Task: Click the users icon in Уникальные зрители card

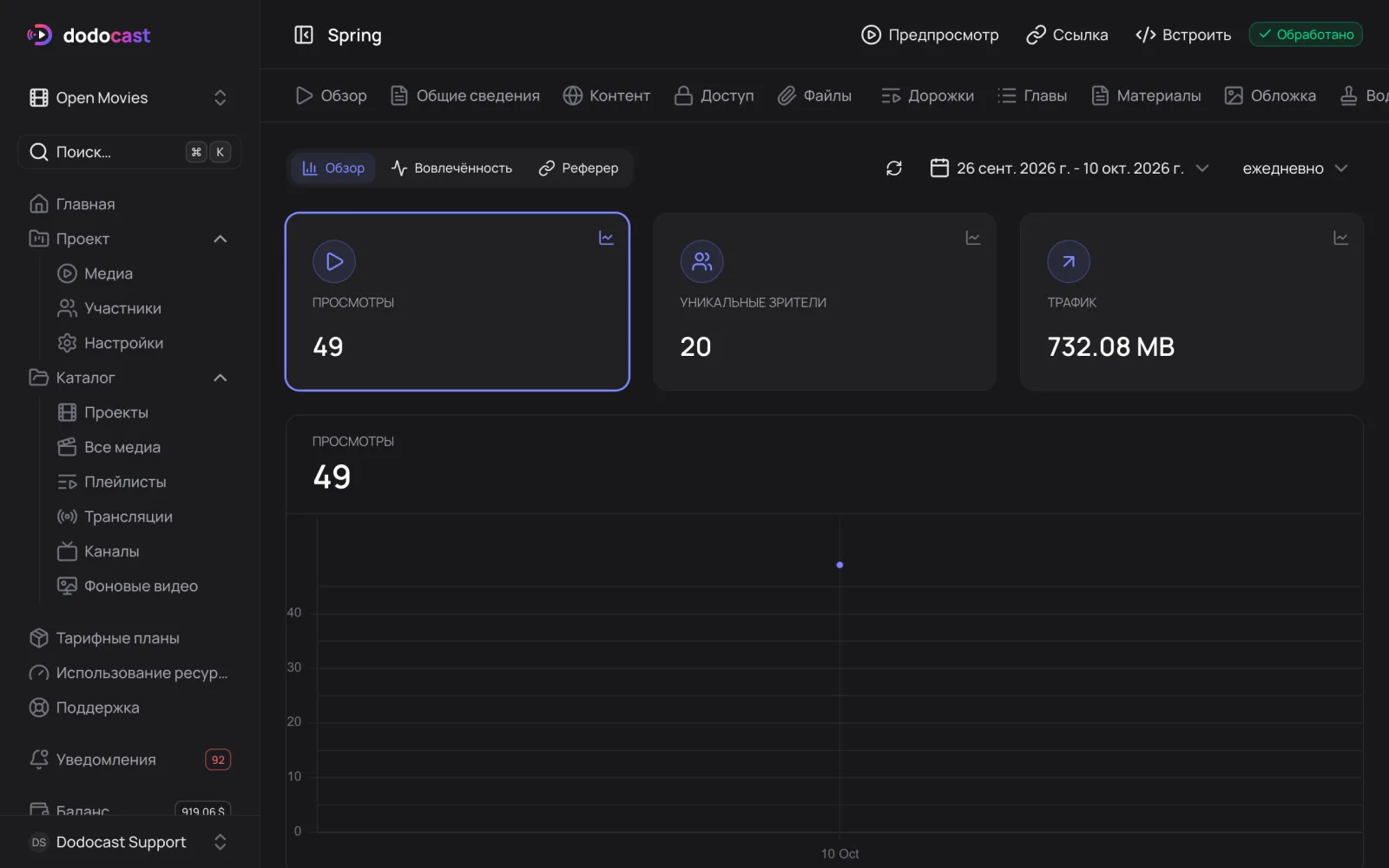Action: click(701, 261)
